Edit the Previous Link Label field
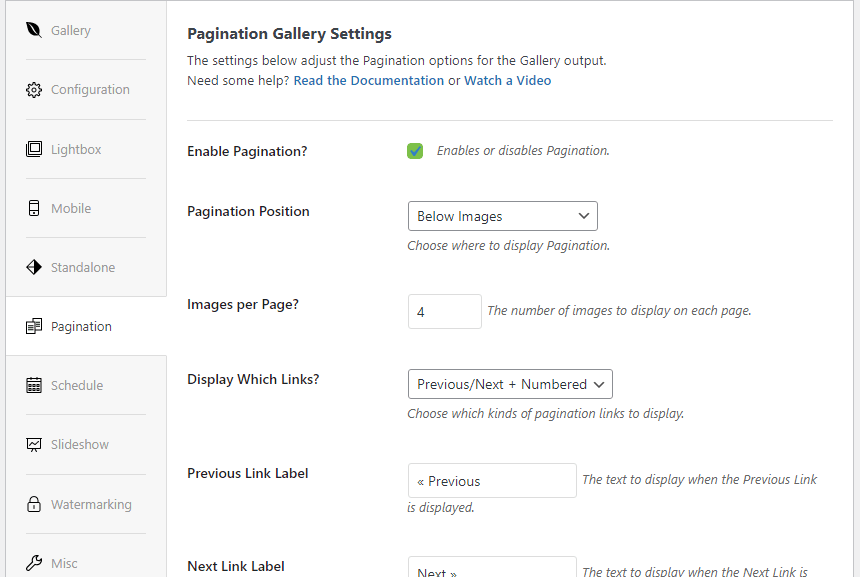The width and height of the screenshot is (860, 577). (x=491, y=480)
